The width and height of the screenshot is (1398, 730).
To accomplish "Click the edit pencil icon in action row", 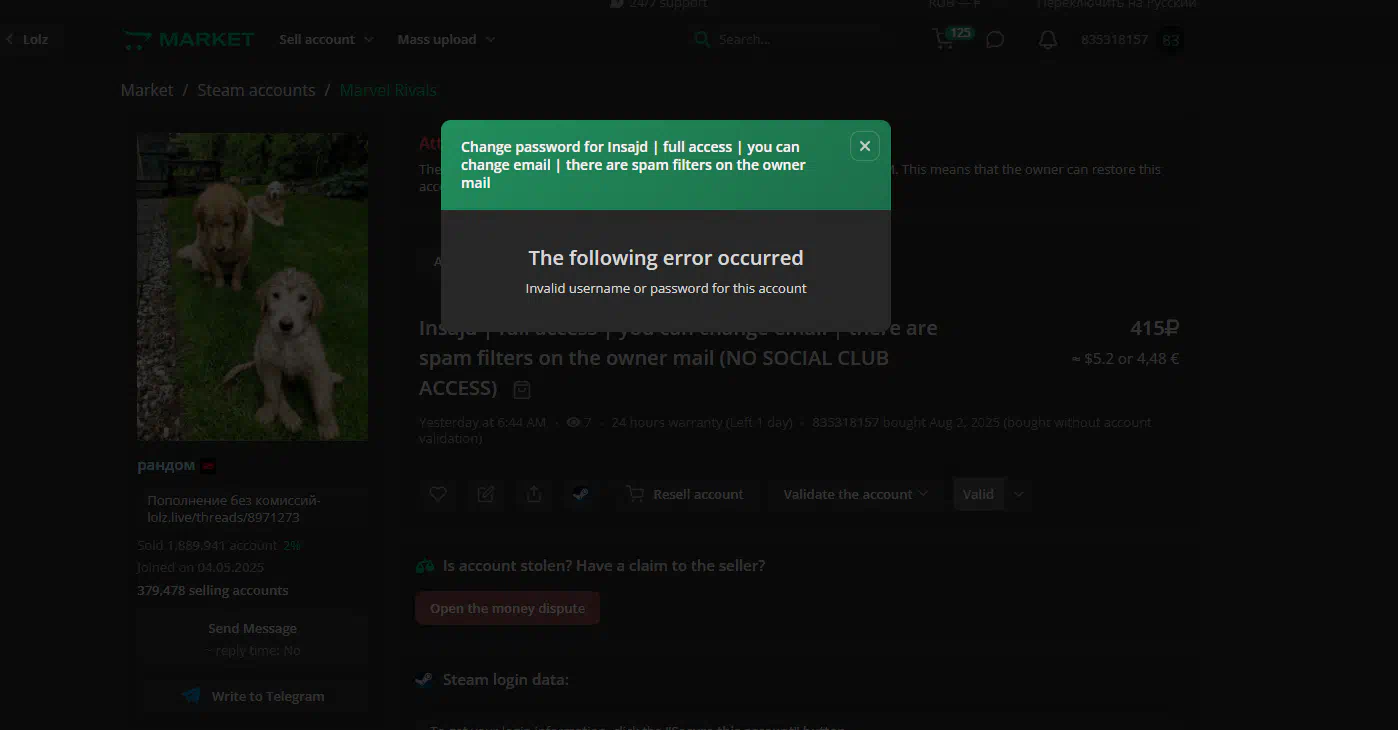I will tap(486, 494).
